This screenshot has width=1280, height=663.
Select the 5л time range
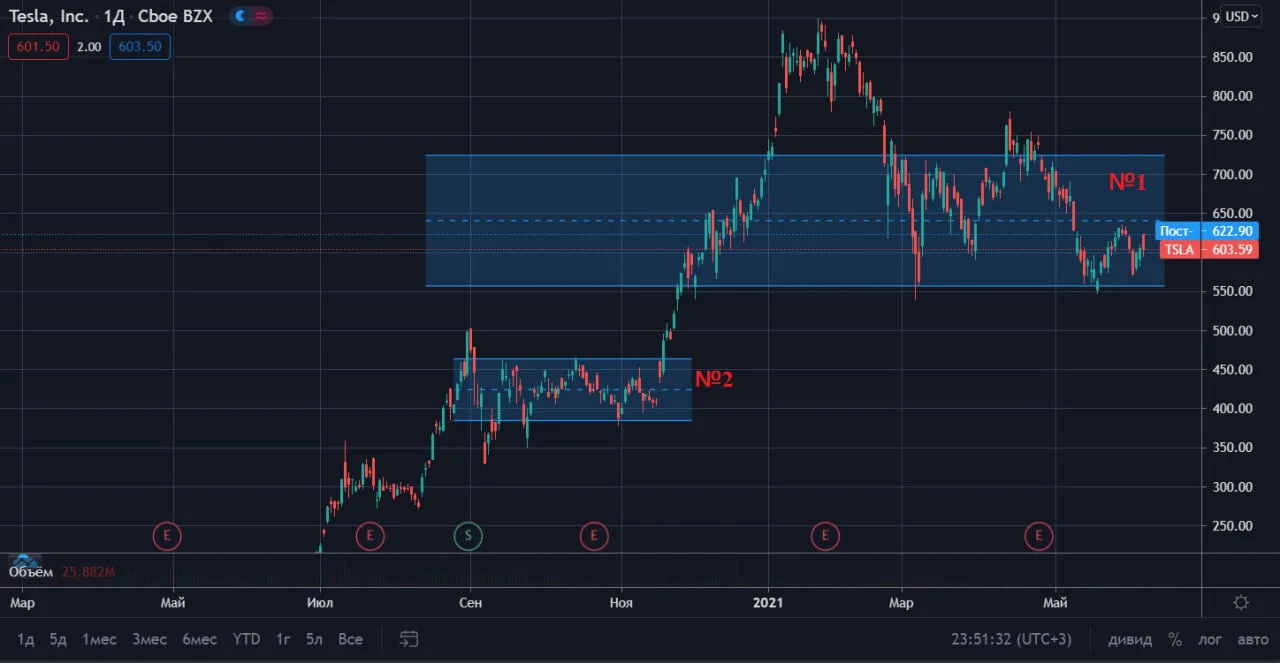pyautogui.click(x=314, y=639)
